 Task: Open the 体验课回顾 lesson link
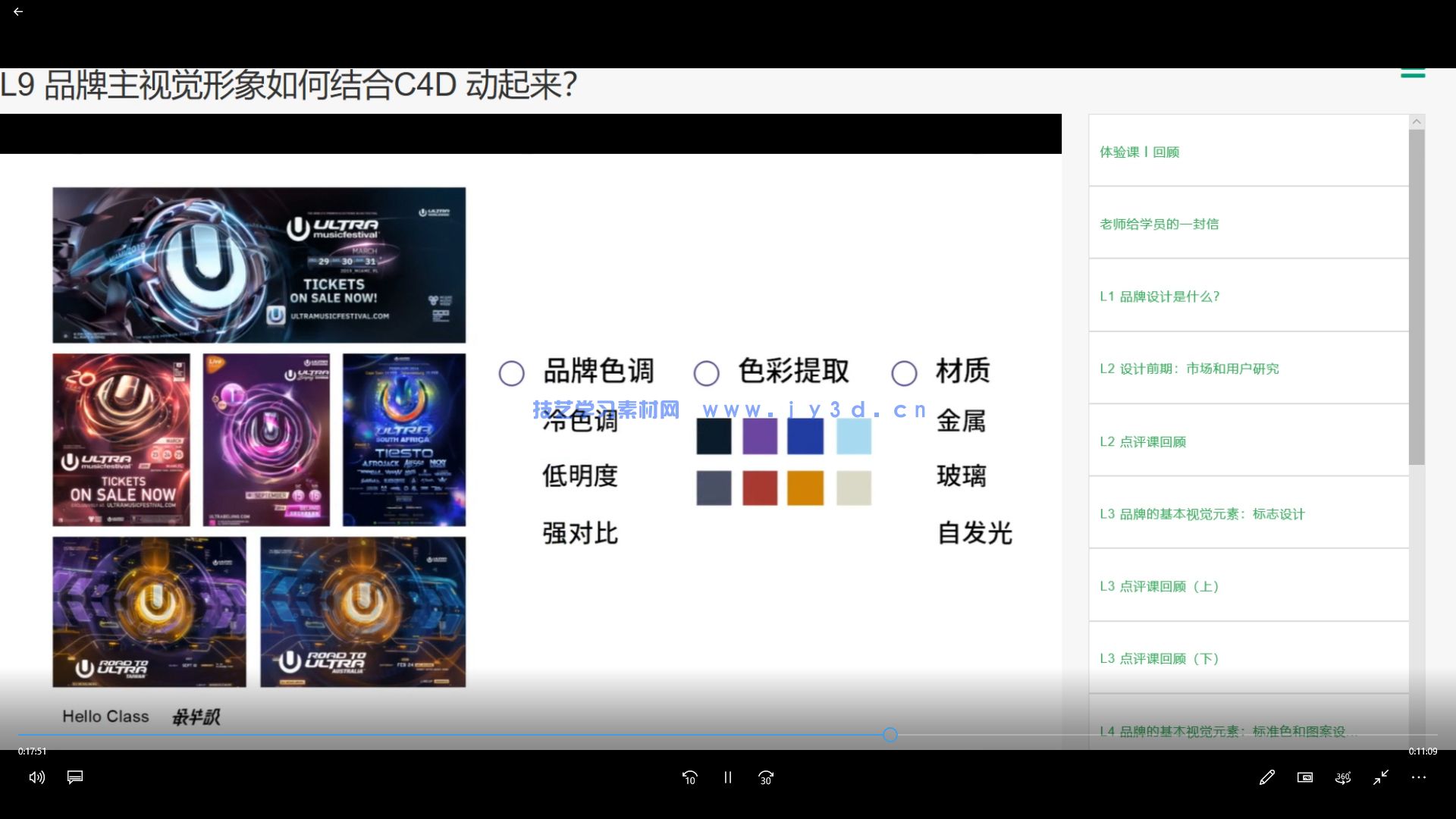pos(1140,152)
